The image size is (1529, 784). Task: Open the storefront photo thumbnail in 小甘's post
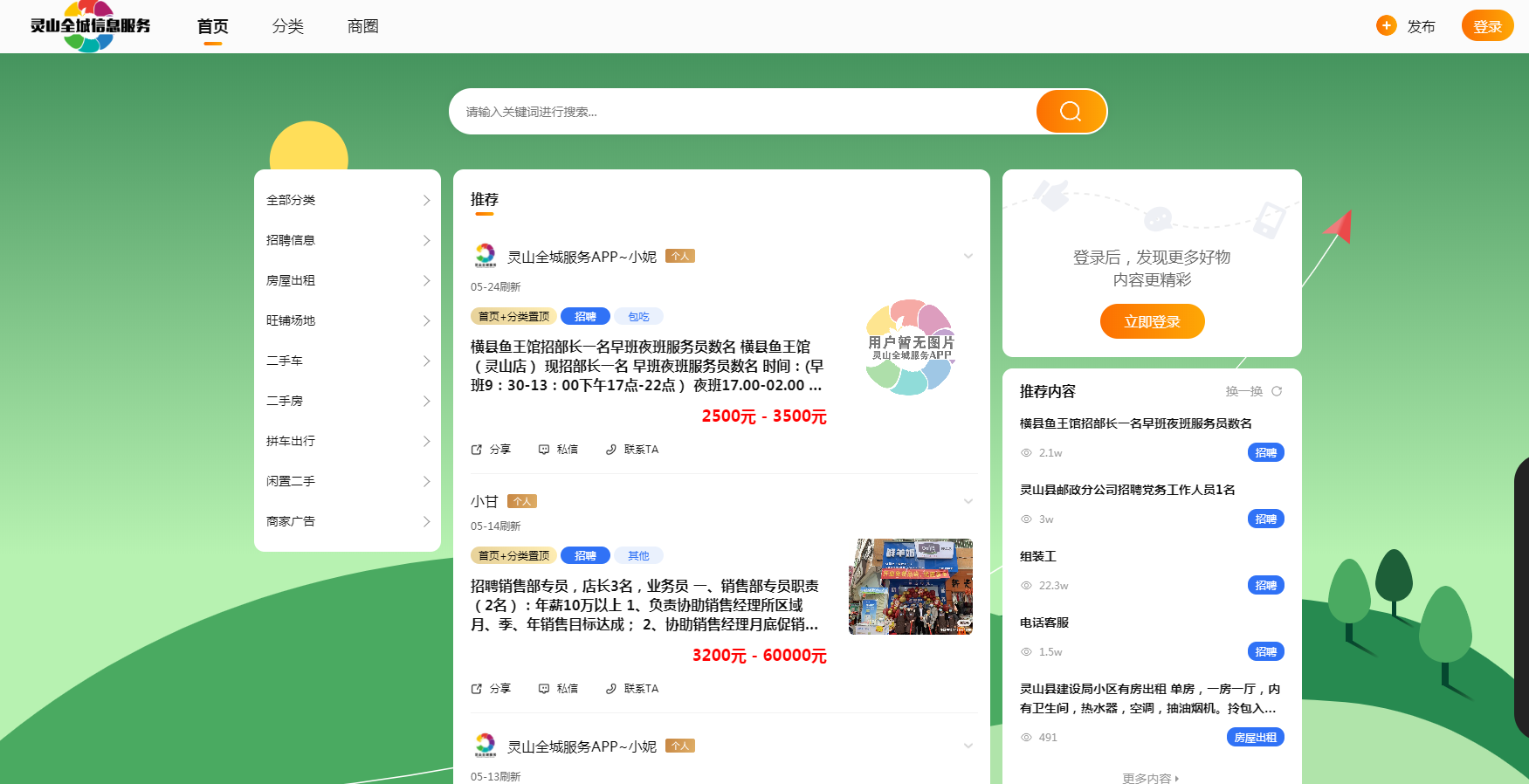[x=911, y=587]
